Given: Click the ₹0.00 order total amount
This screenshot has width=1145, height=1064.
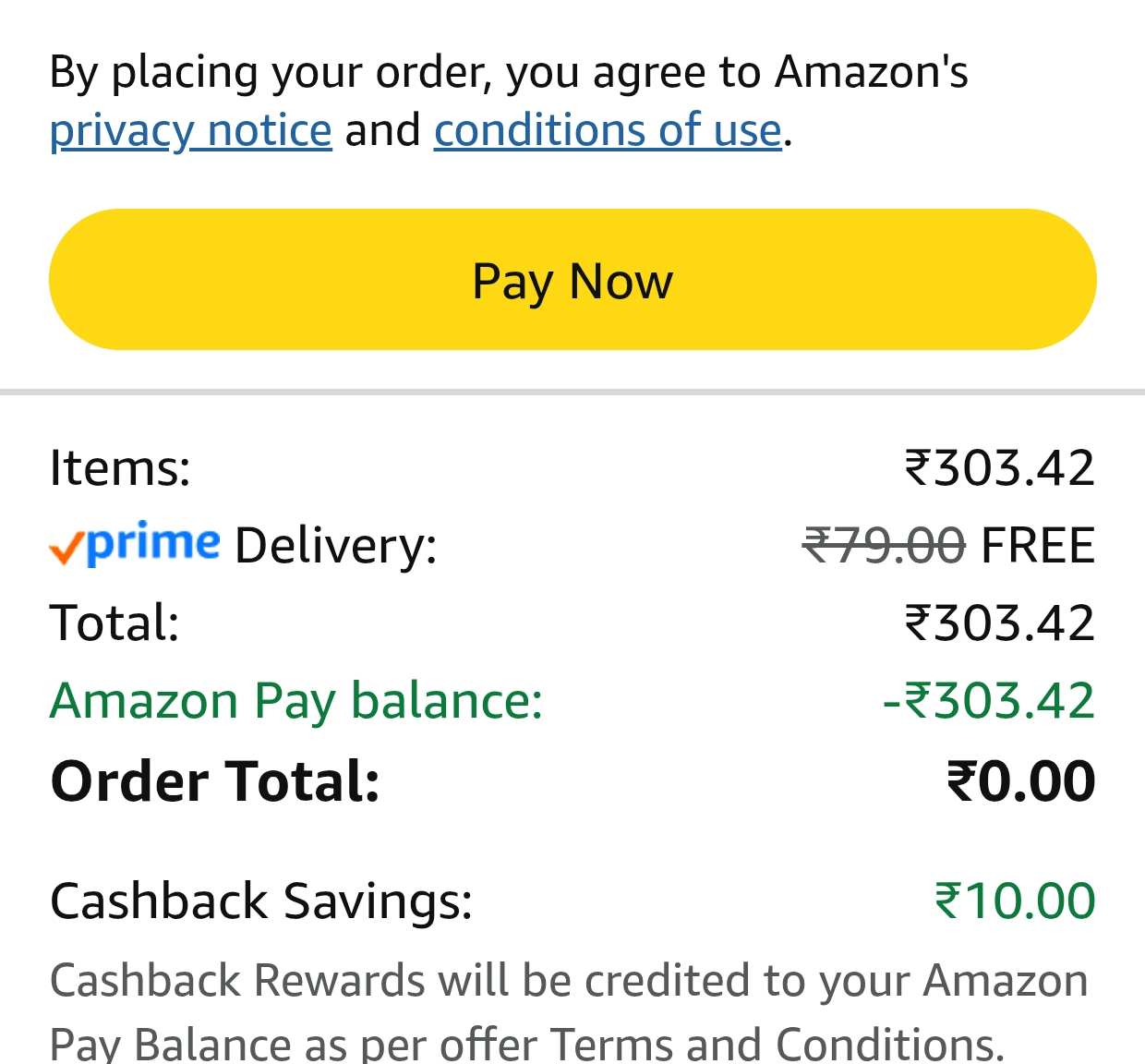Looking at the screenshot, I should pyautogui.click(x=1020, y=781).
